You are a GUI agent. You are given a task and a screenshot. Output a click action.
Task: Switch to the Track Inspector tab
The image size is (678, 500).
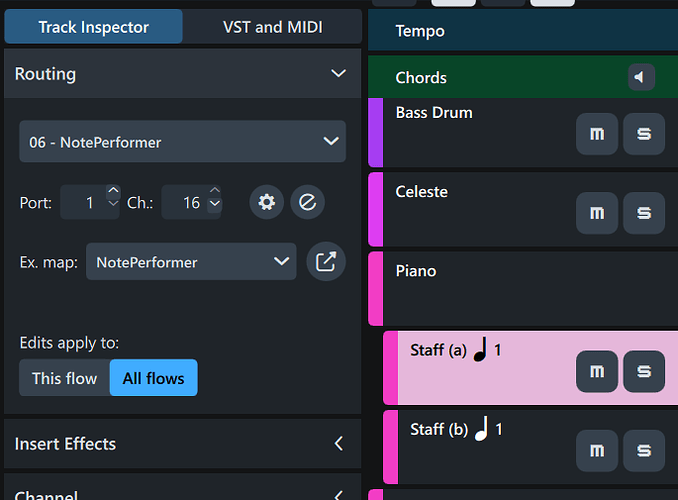(94, 27)
